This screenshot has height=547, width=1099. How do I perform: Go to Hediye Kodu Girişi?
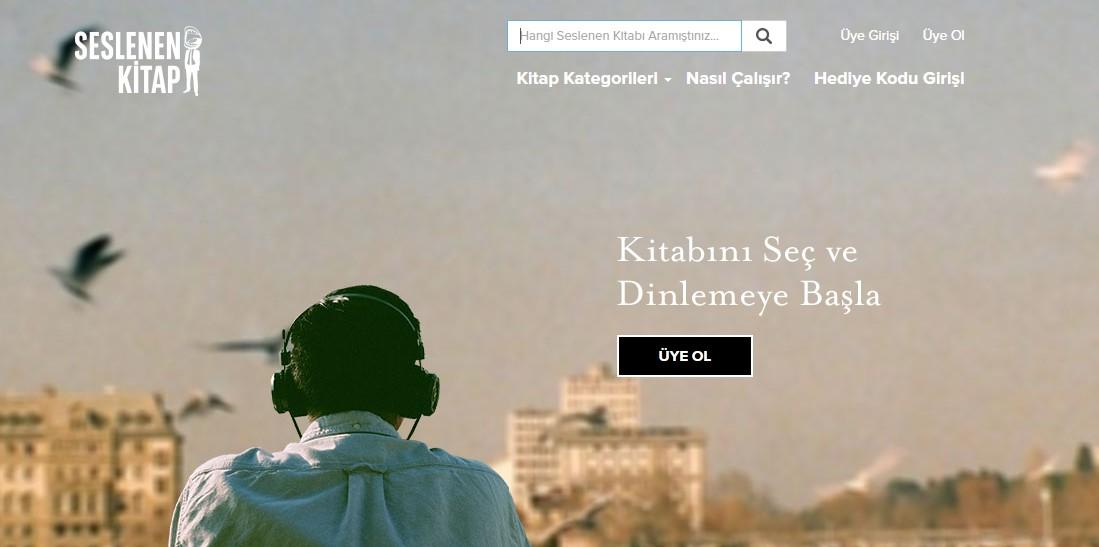coord(889,79)
